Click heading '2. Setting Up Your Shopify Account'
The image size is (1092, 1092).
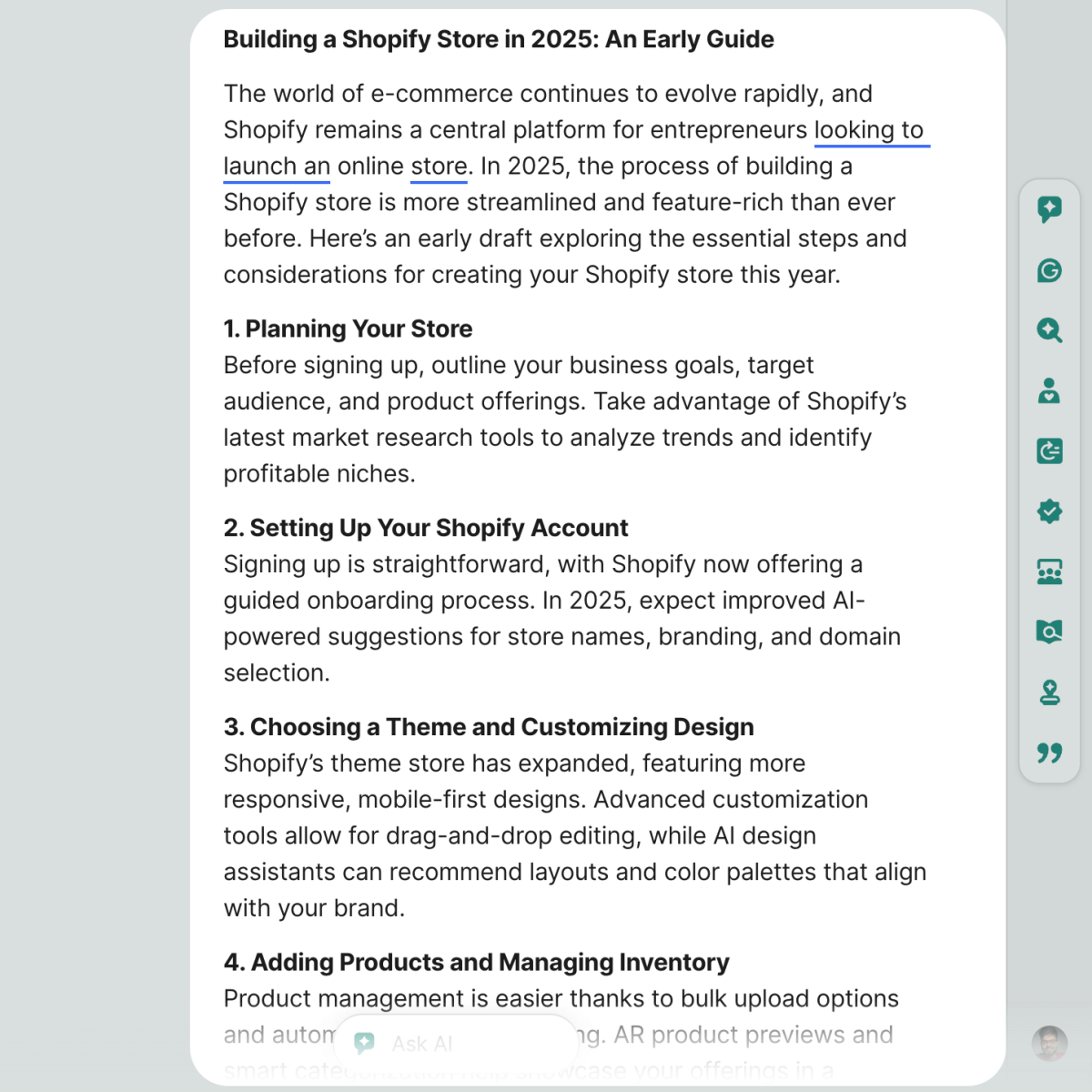pyautogui.click(x=425, y=528)
